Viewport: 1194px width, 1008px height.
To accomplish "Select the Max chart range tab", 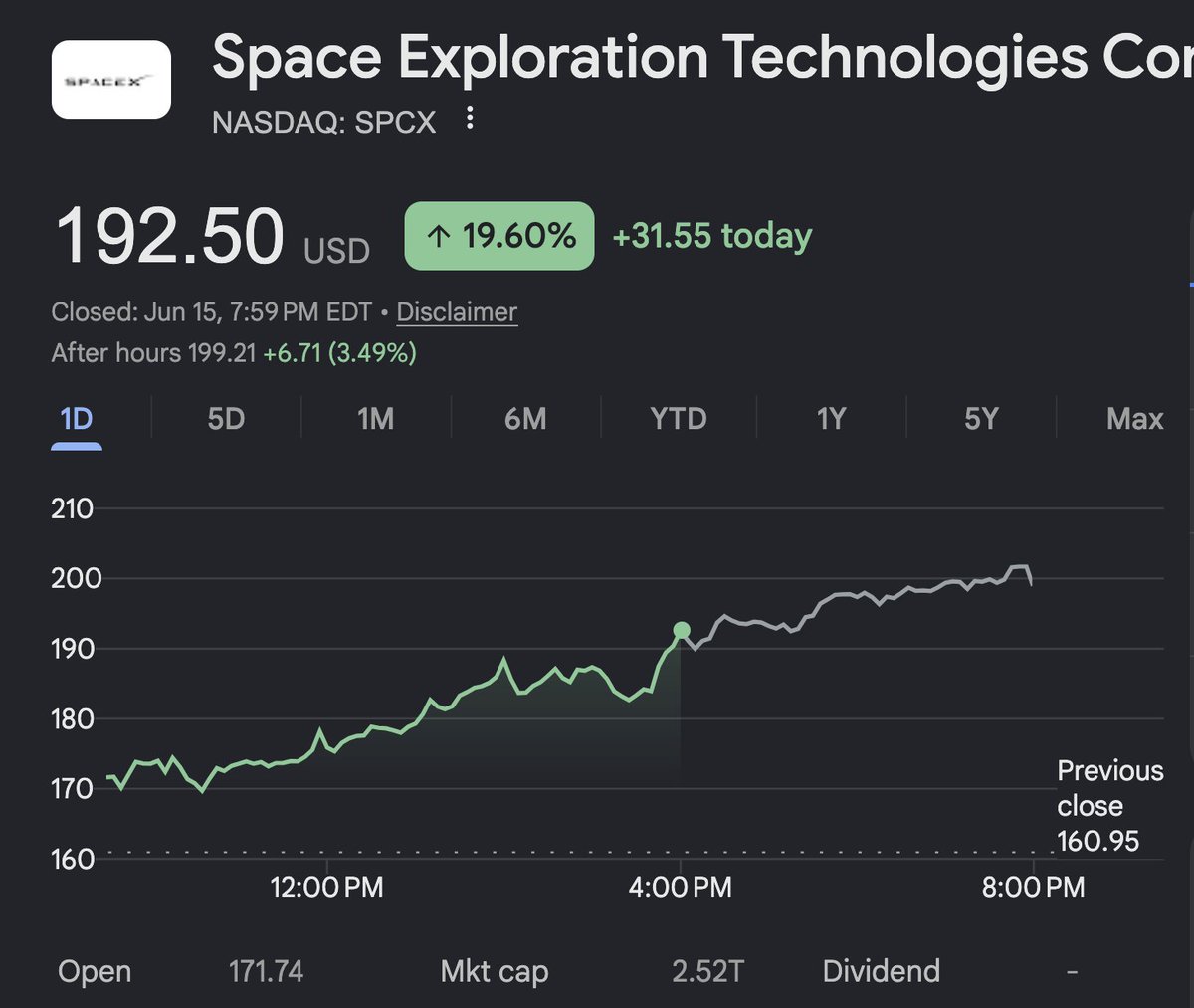I will point(1134,419).
